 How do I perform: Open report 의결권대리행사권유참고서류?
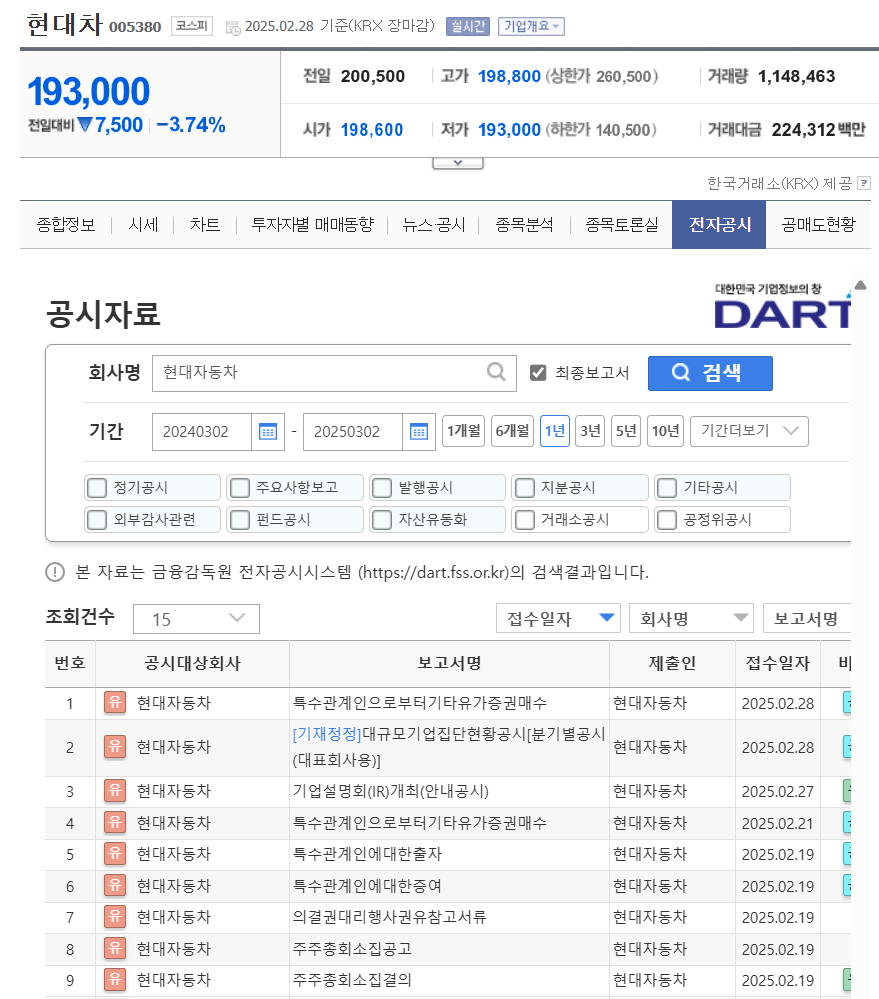[x=390, y=917]
